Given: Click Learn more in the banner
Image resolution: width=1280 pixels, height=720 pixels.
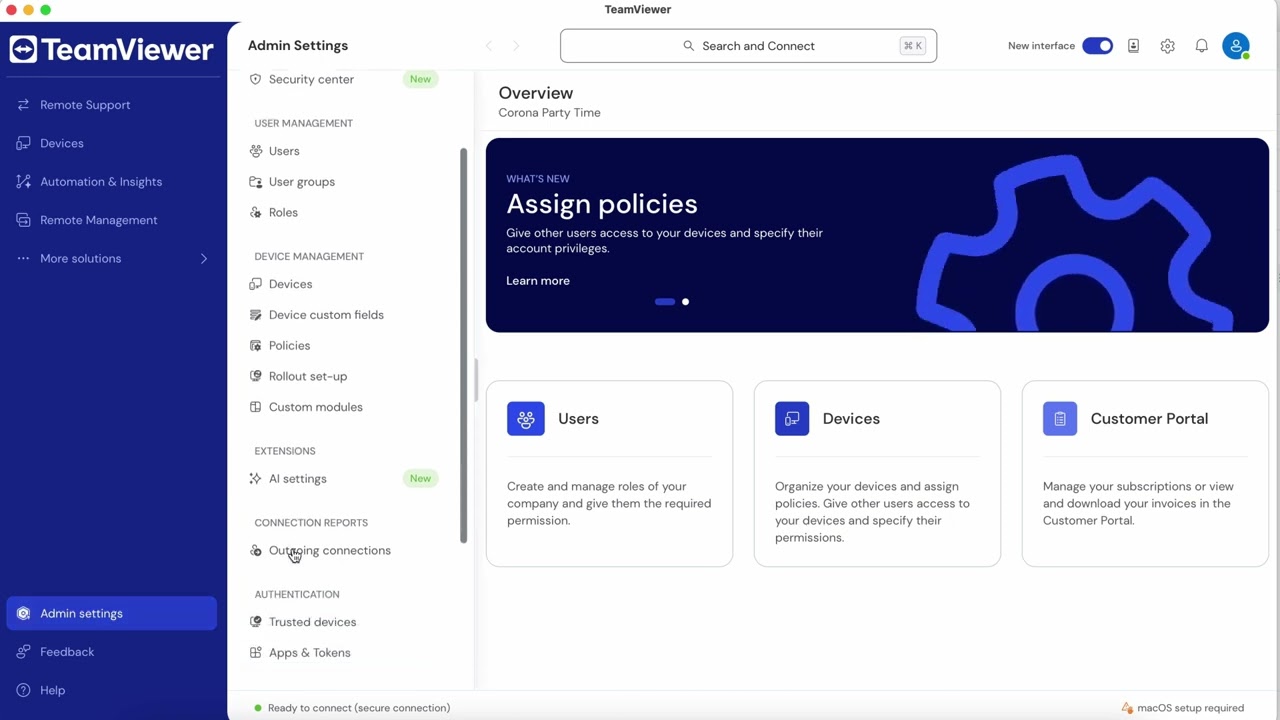Looking at the screenshot, I should click(x=538, y=281).
